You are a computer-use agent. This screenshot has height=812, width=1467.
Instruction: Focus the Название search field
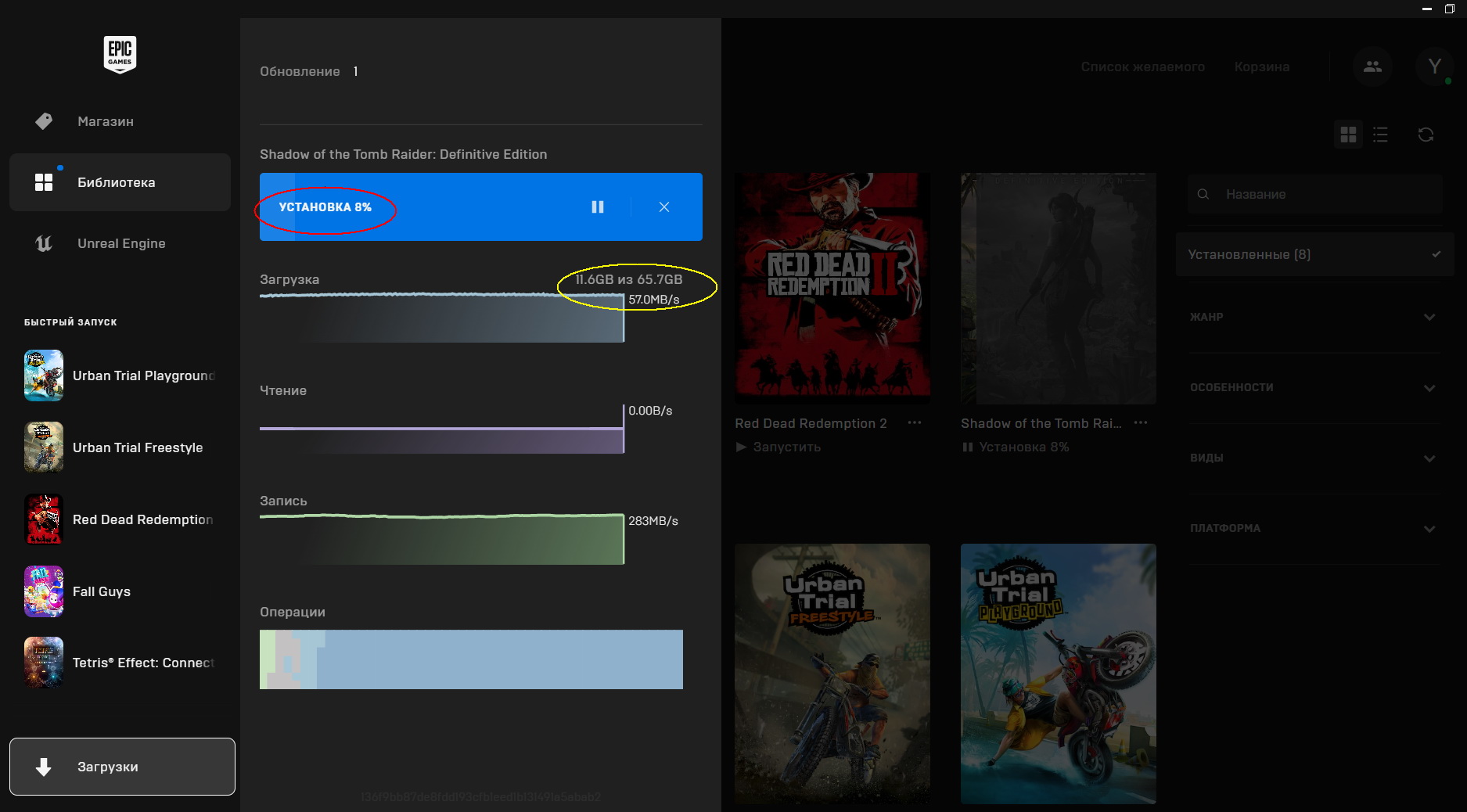[1314, 194]
